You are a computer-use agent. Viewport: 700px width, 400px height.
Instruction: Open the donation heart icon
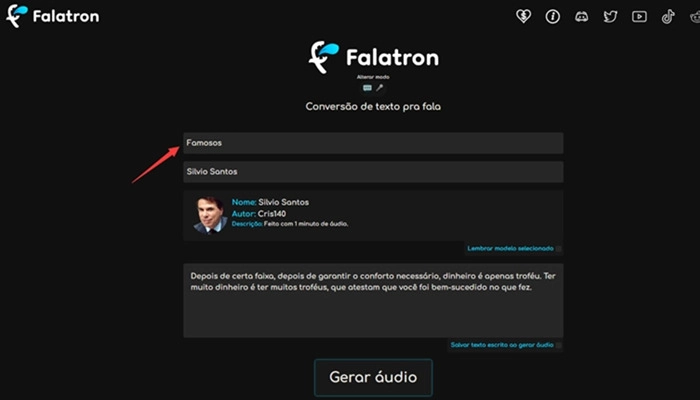pos(523,17)
